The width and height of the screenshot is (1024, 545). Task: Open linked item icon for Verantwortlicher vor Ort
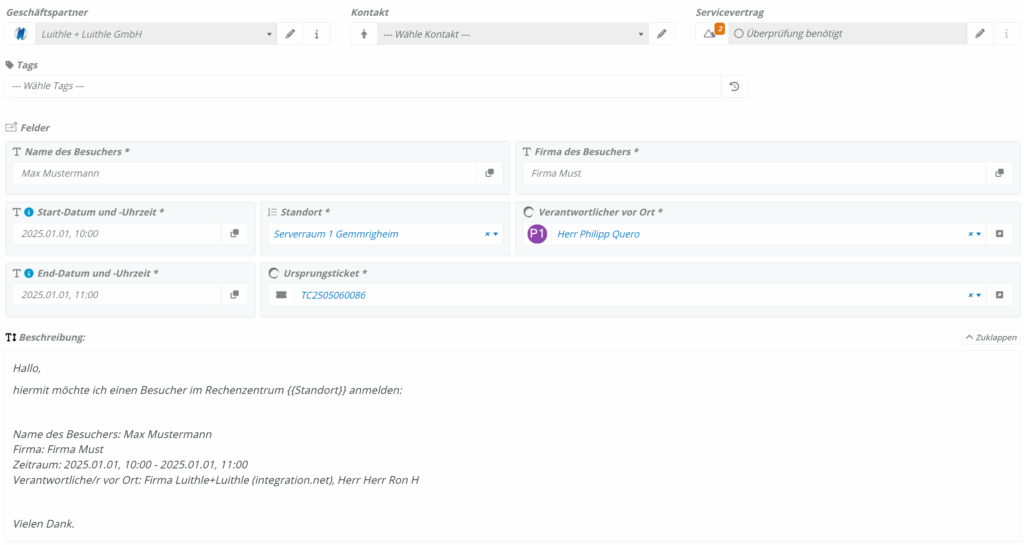pyautogui.click(x=999, y=234)
